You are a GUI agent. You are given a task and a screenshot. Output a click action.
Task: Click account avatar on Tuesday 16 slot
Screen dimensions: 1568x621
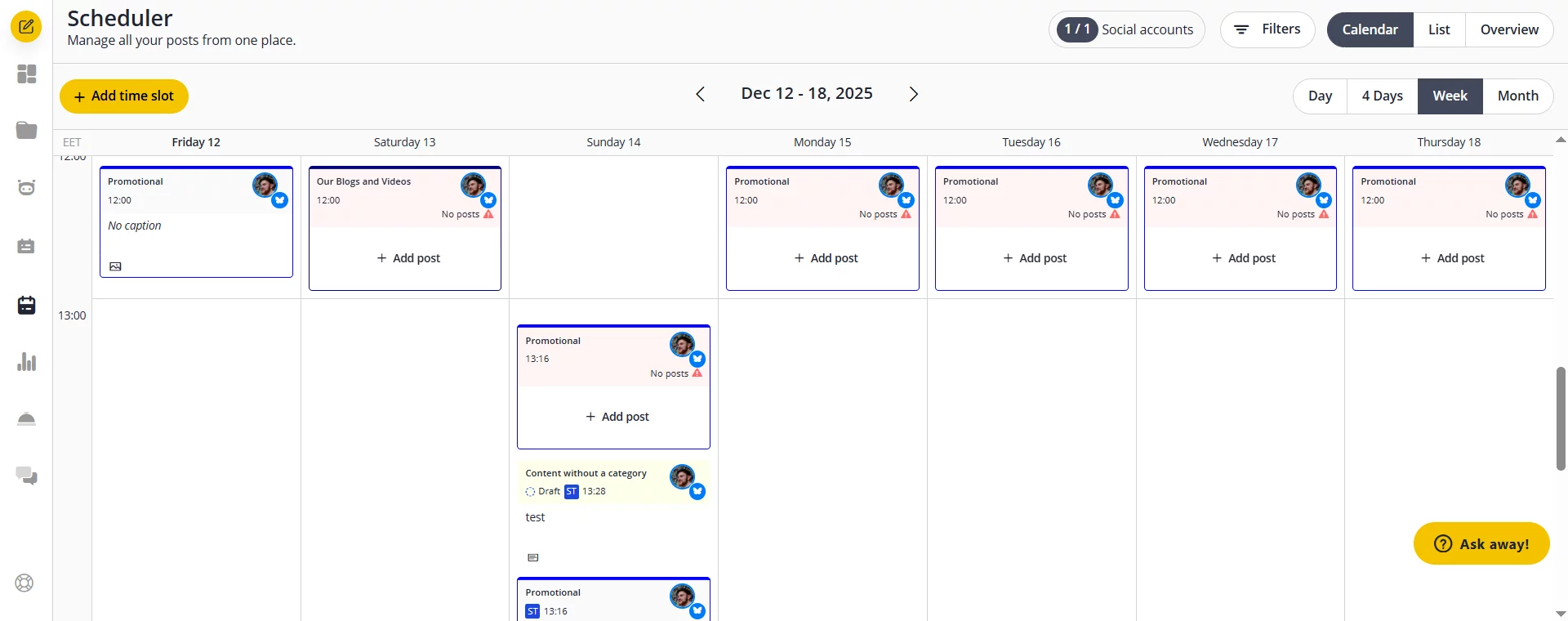(1100, 185)
